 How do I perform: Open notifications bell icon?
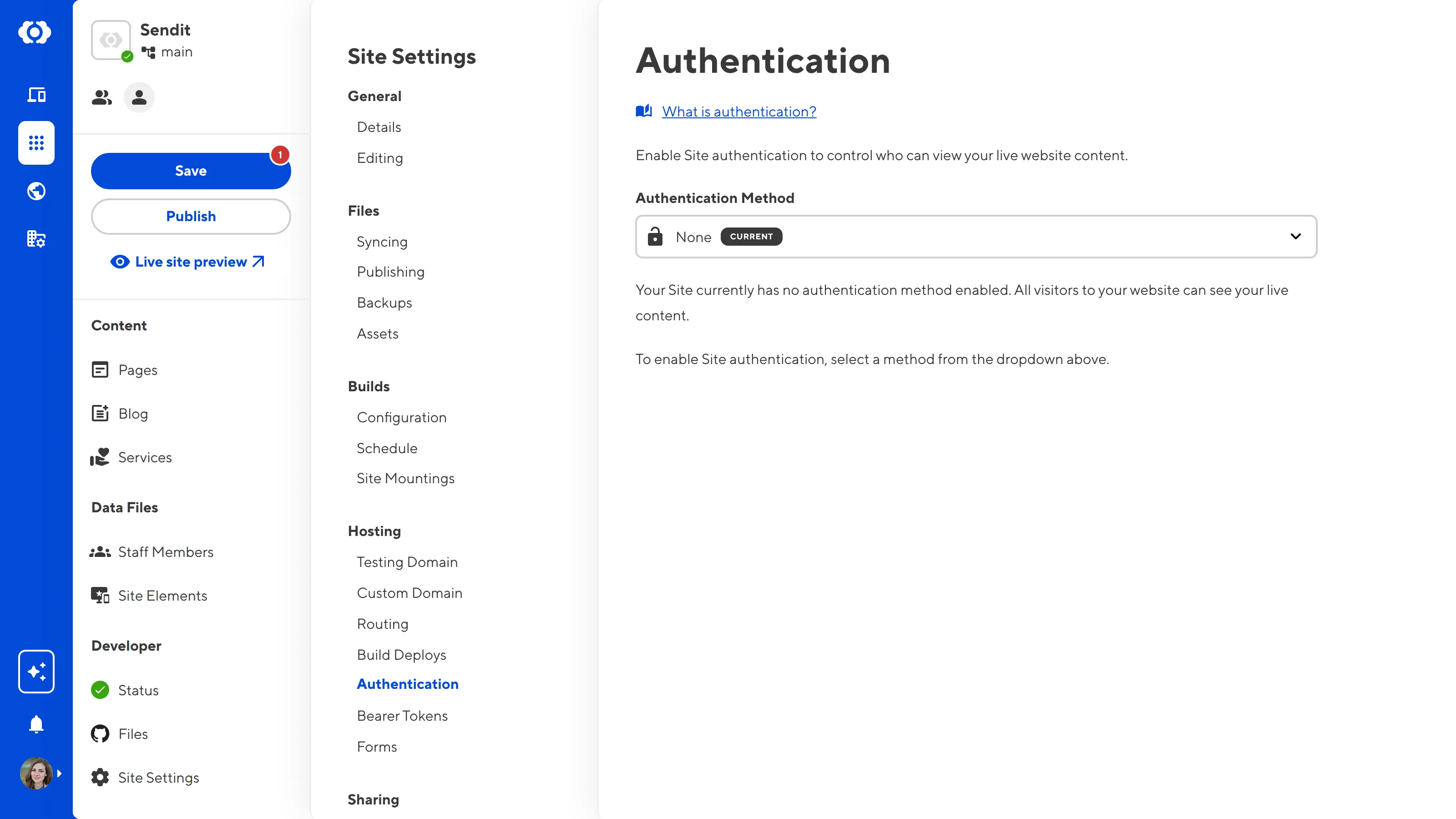click(36, 724)
